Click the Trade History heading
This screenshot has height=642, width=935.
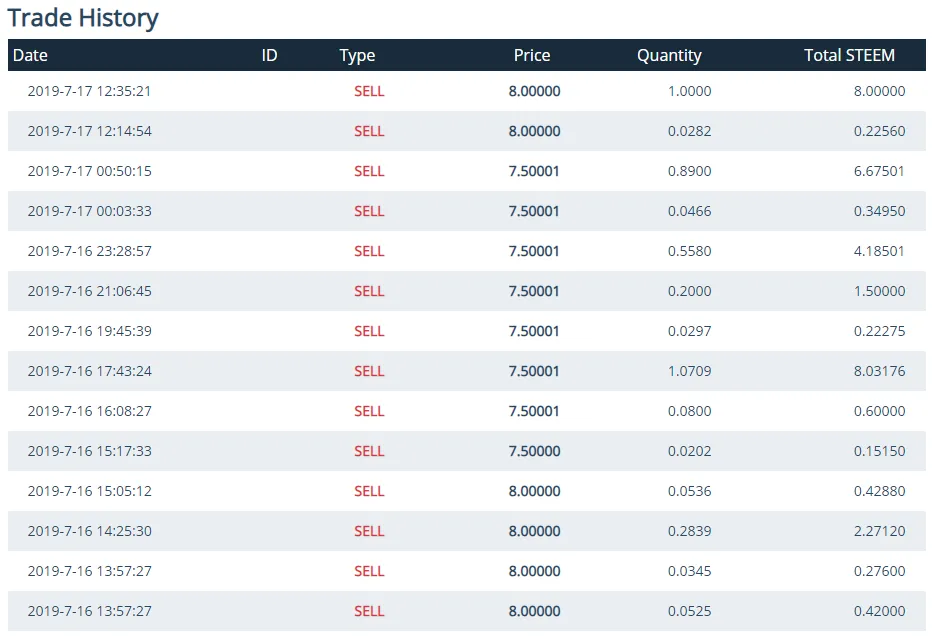click(x=83, y=18)
